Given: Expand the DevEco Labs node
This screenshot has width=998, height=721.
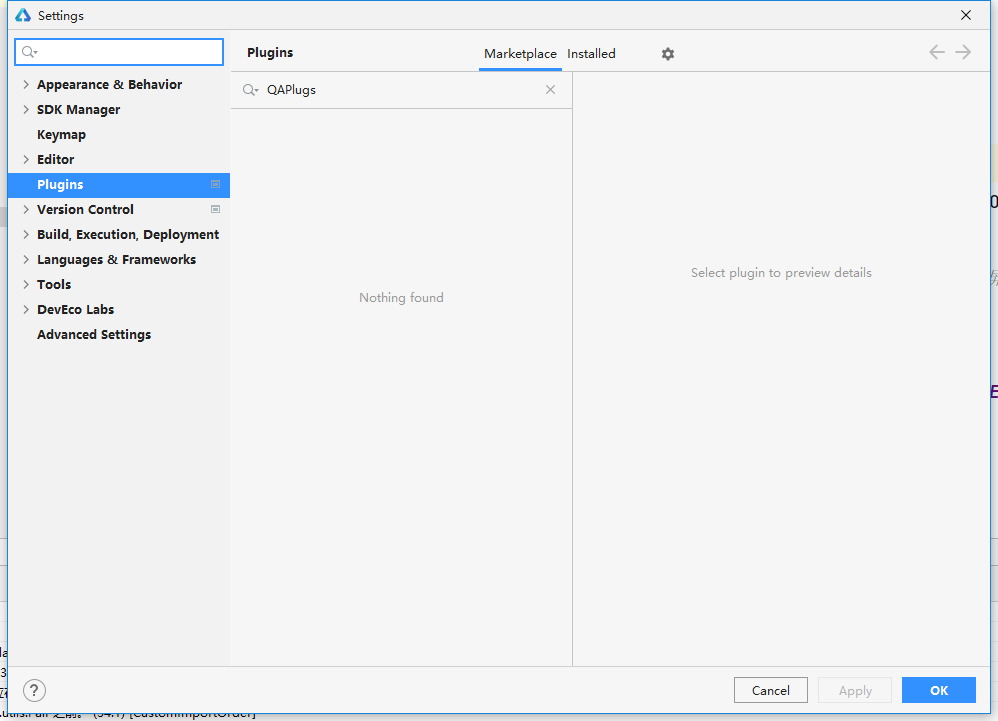Looking at the screenshot, I should pyautogui.click(x=26, y=309).
